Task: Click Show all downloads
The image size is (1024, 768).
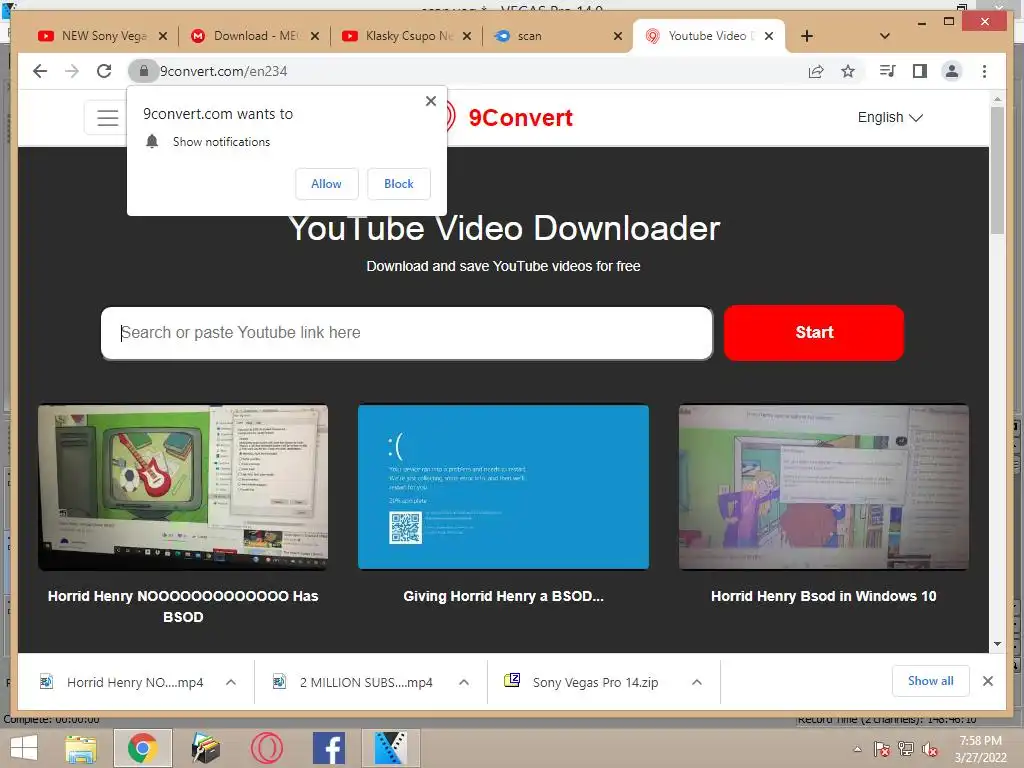Action: coord(931,681)
